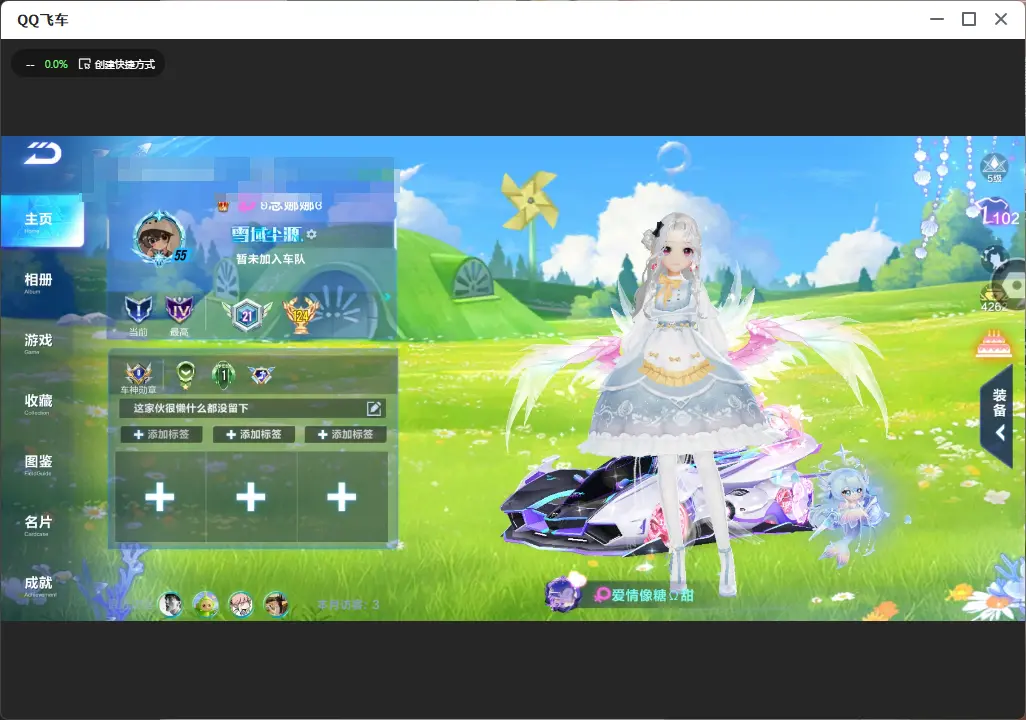Maximize the QQ飞车 window
The image size is (1026, 720).
point(969,20)
